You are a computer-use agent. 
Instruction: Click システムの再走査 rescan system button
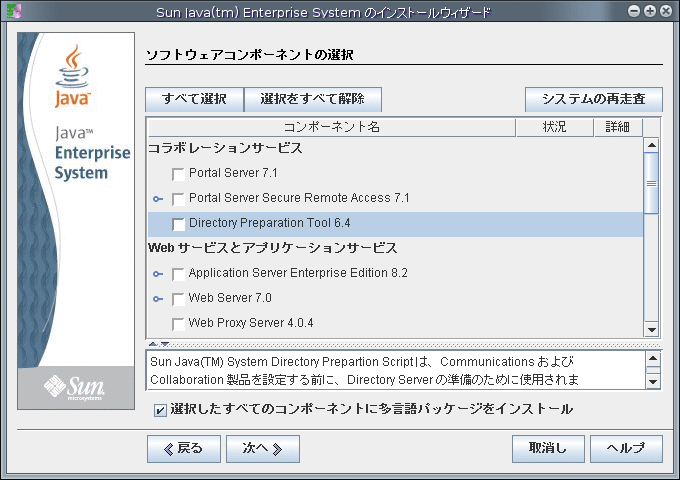(x=594, y=99)
